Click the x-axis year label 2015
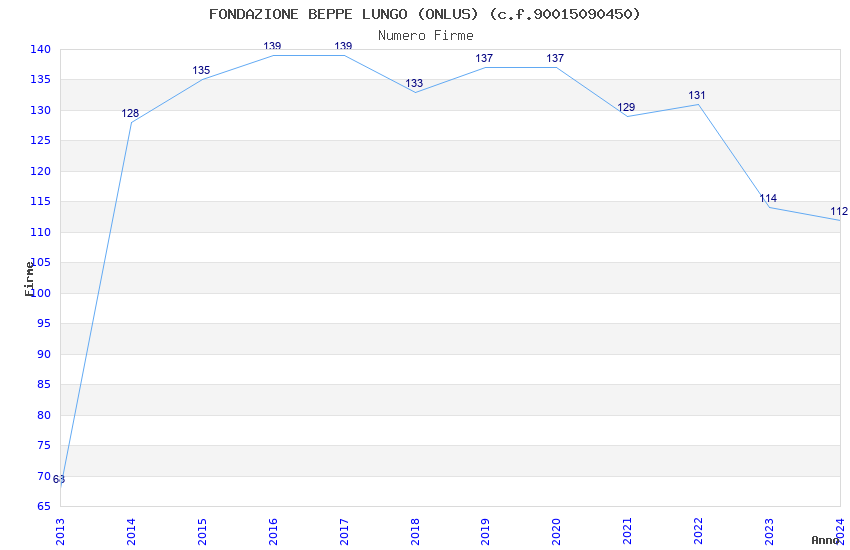The image size is (850, 550). [202, 531]
